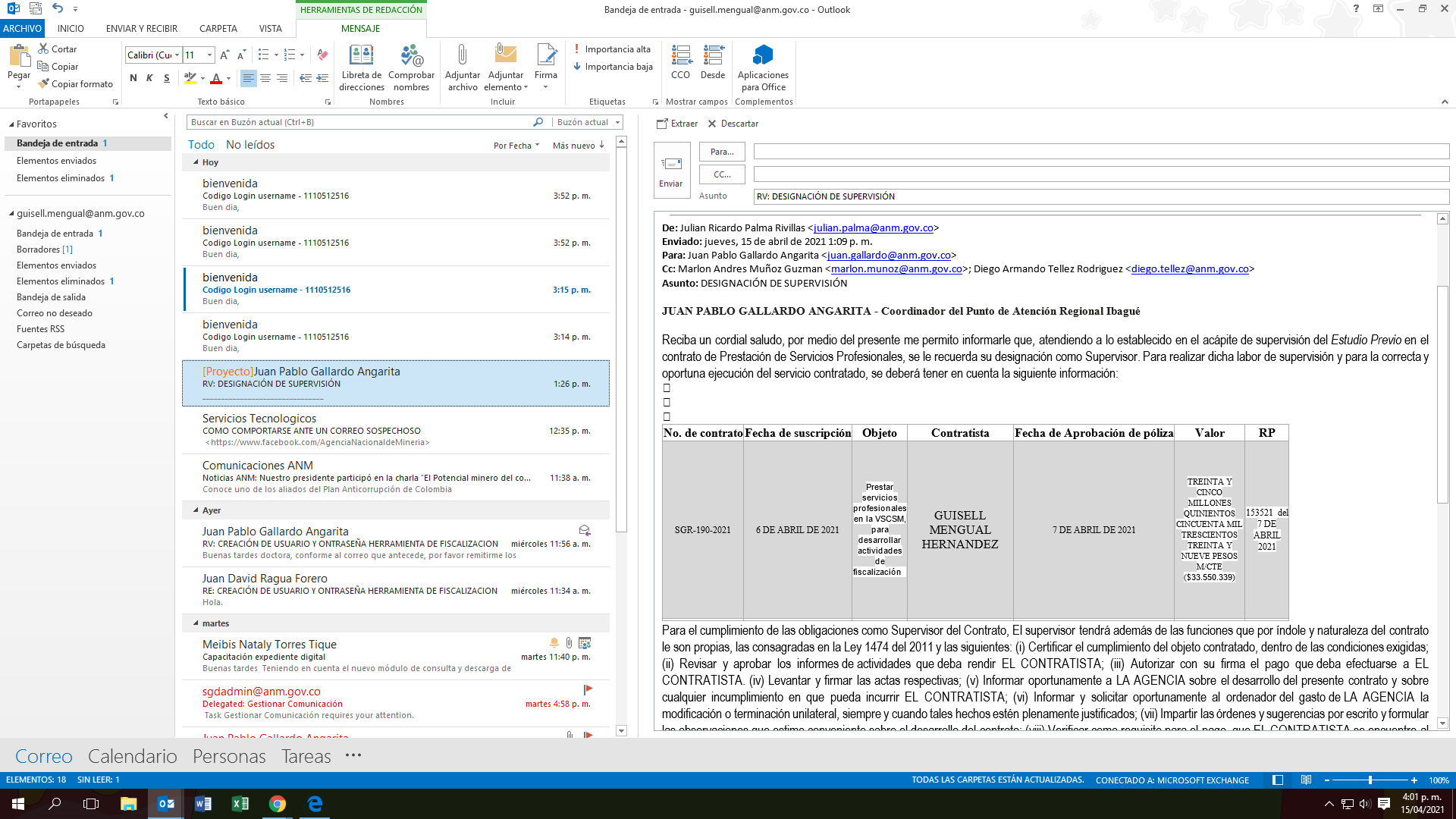Open Por Fecha sort dropdown
The height and width of the screenshot is (819, 1456).
[516, 146]
